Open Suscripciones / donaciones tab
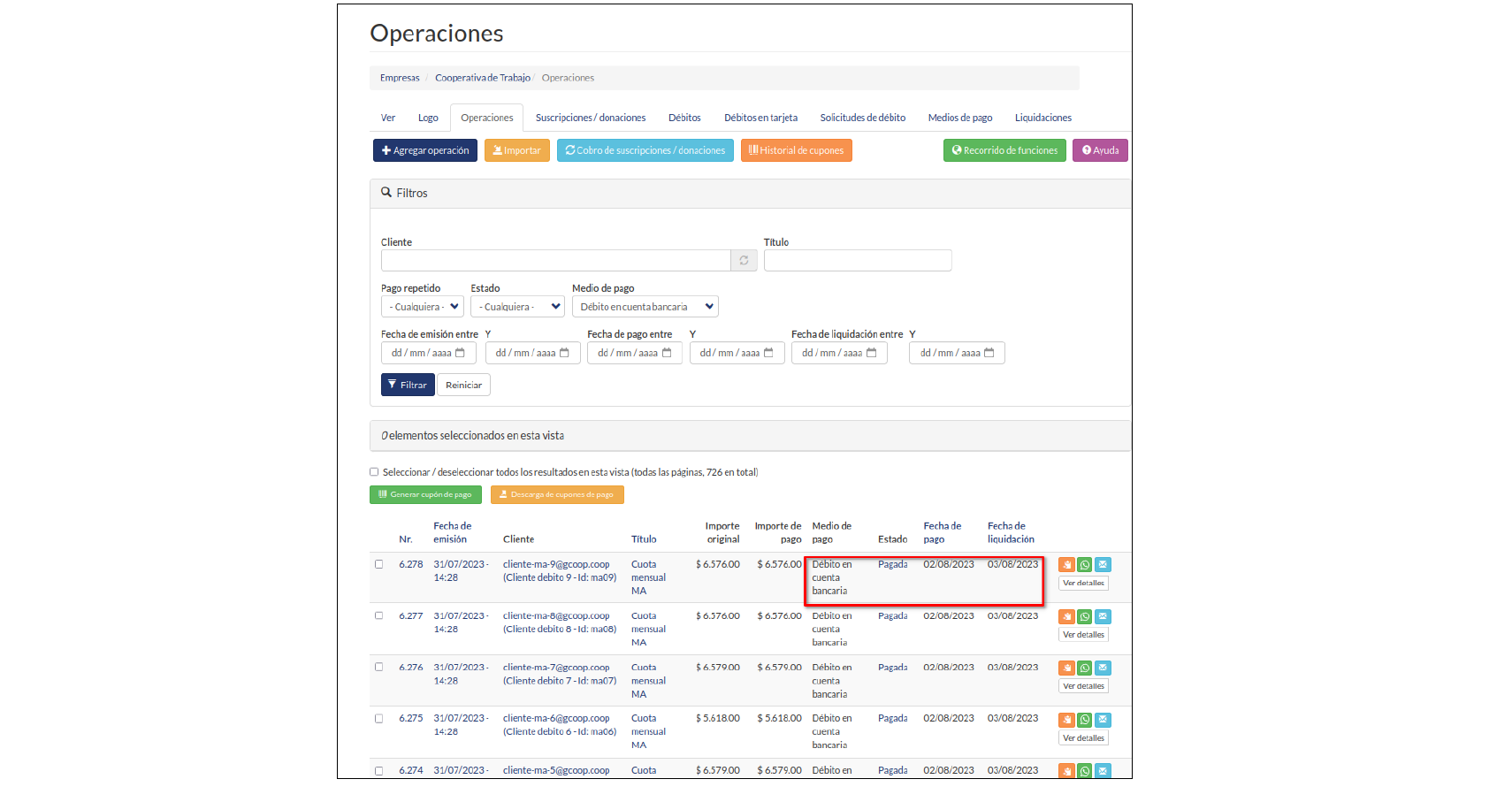 click(591, 118)
